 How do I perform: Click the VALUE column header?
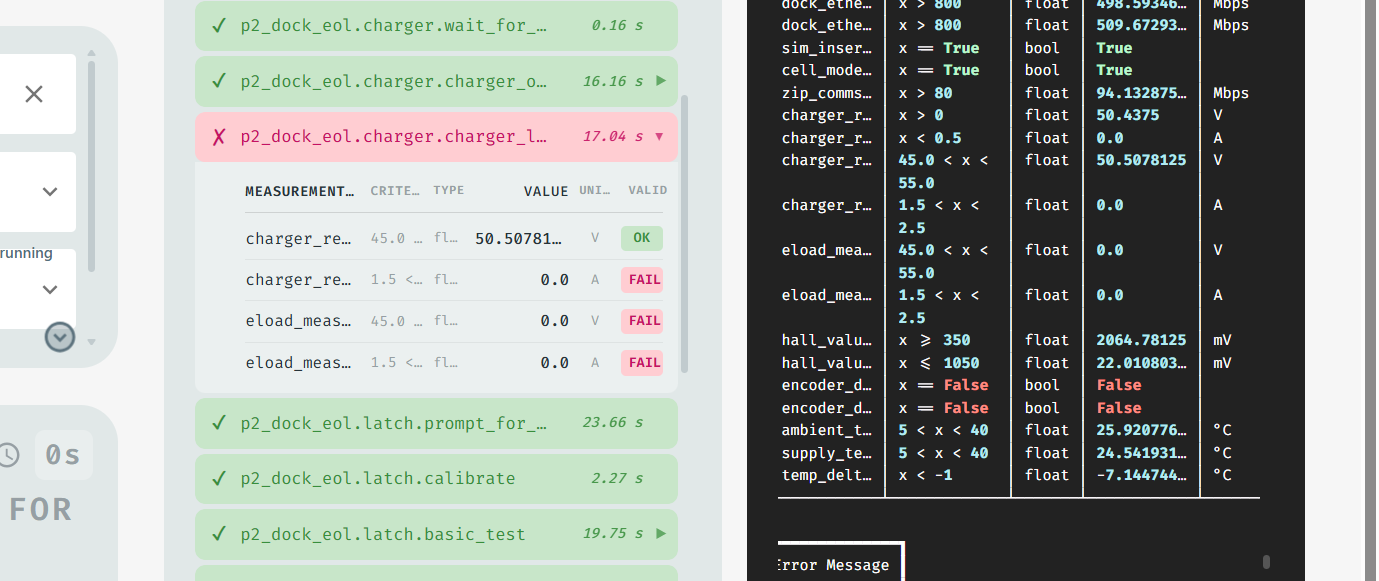(546, 191)
